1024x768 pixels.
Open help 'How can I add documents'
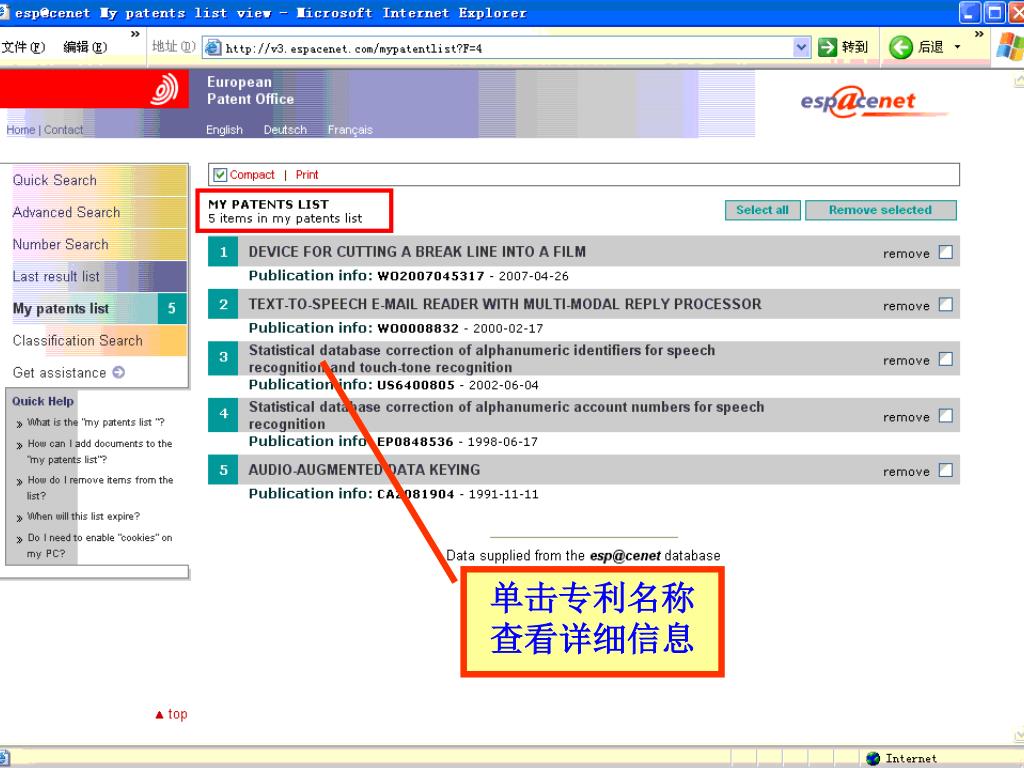(x=99, y=451)
